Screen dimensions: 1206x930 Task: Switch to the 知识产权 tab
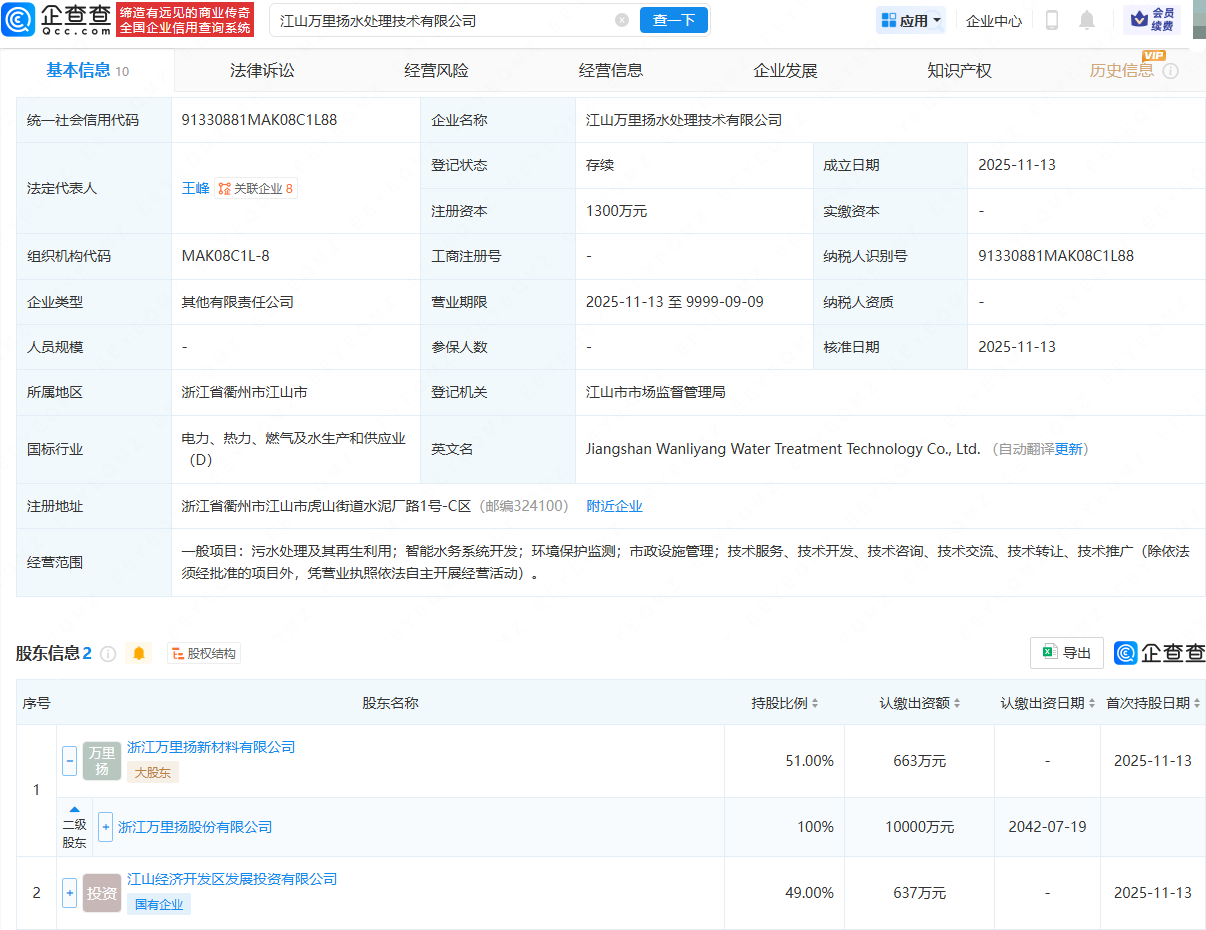[x=959, y=71]
